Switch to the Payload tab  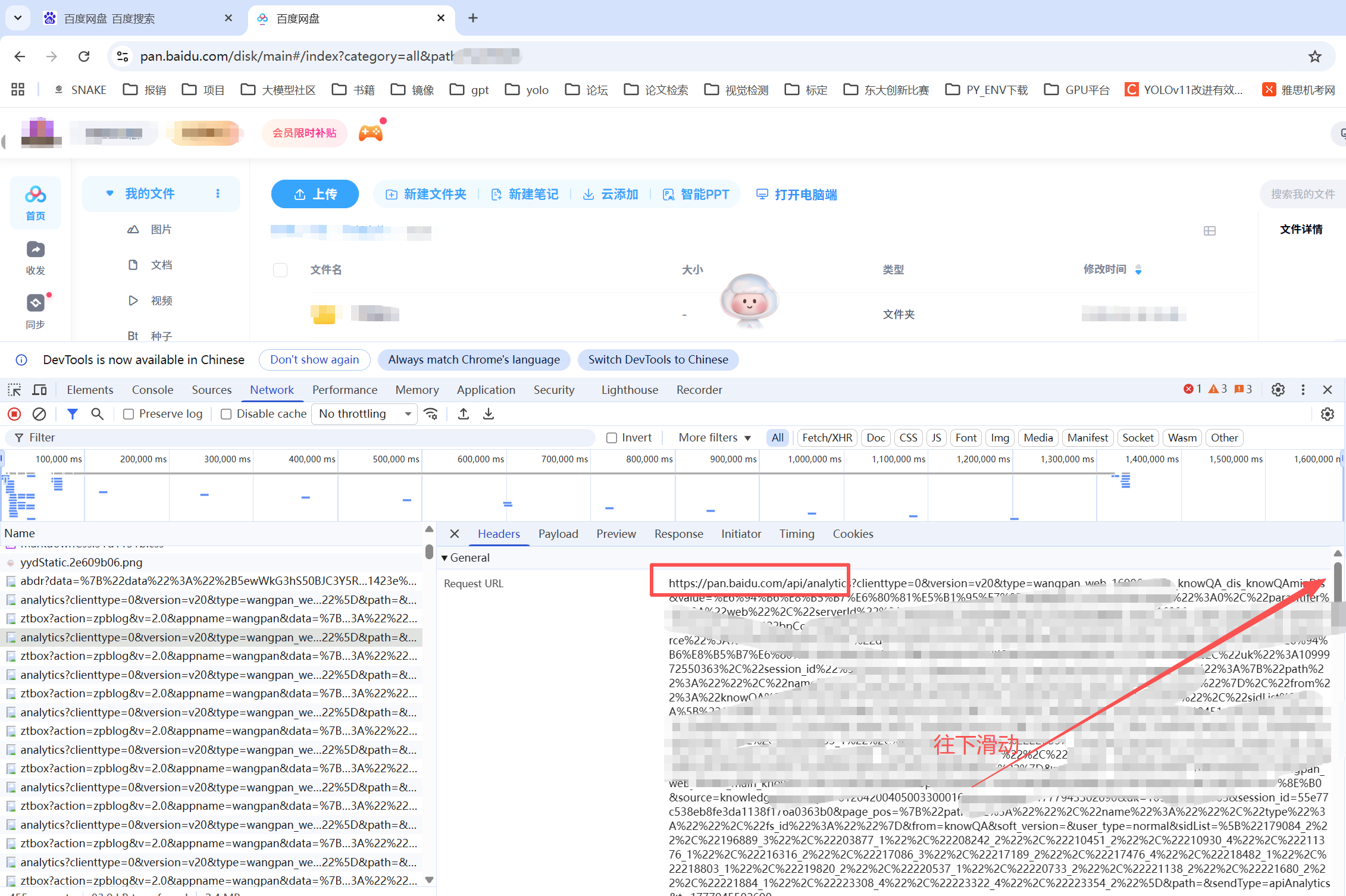coord(558,534)
